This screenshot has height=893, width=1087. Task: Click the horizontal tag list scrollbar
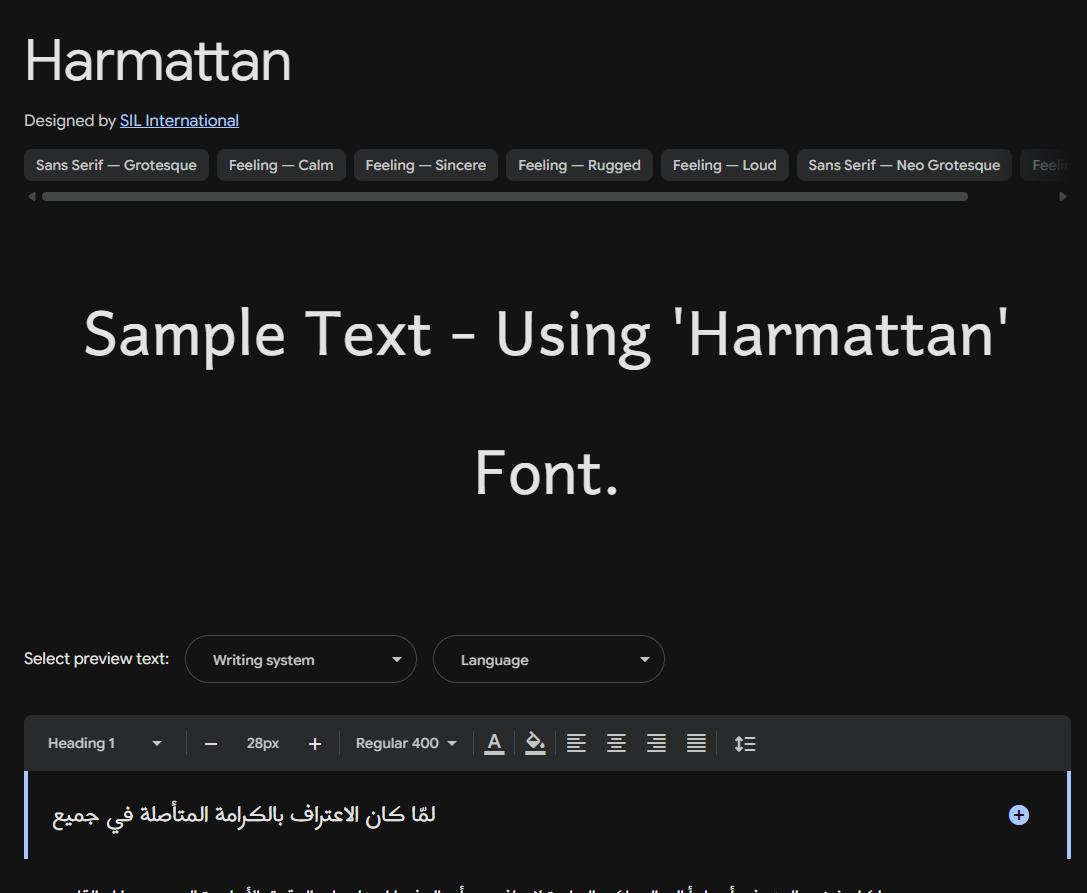click(x=505, y=196)
